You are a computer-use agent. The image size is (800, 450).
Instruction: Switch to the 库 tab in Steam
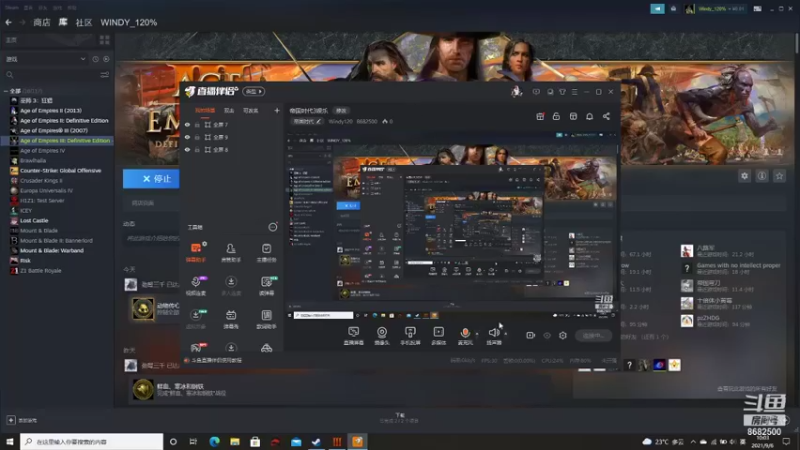click(63, 22)
